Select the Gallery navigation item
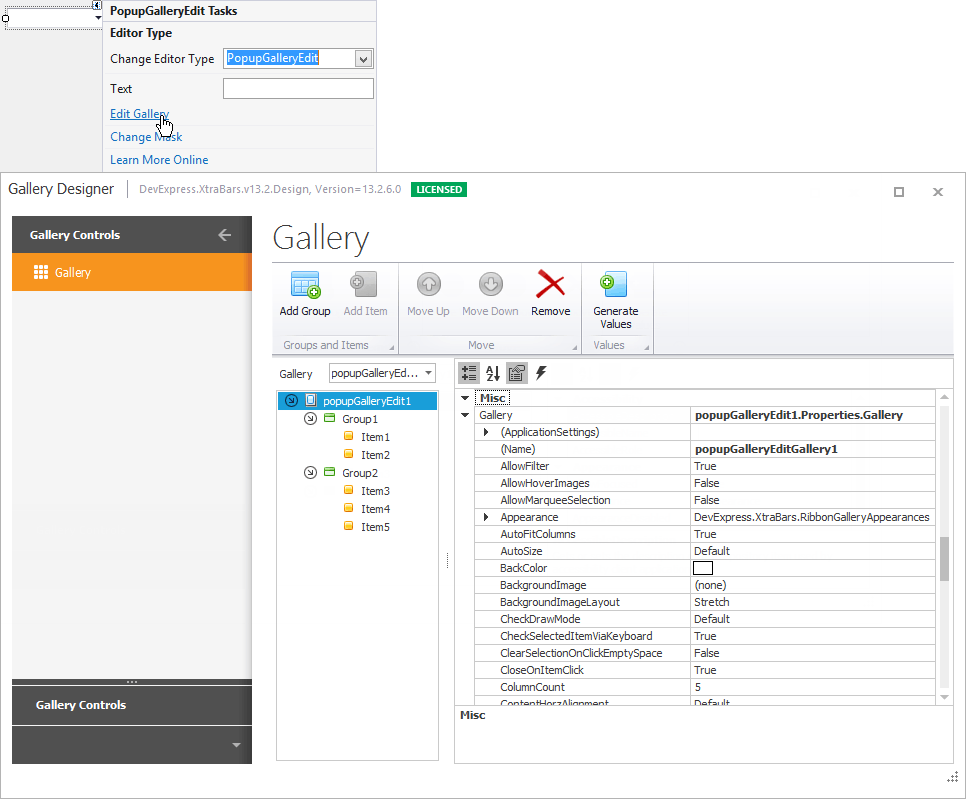Viewport: 966px width, 799px height. [x=132, y=272]
